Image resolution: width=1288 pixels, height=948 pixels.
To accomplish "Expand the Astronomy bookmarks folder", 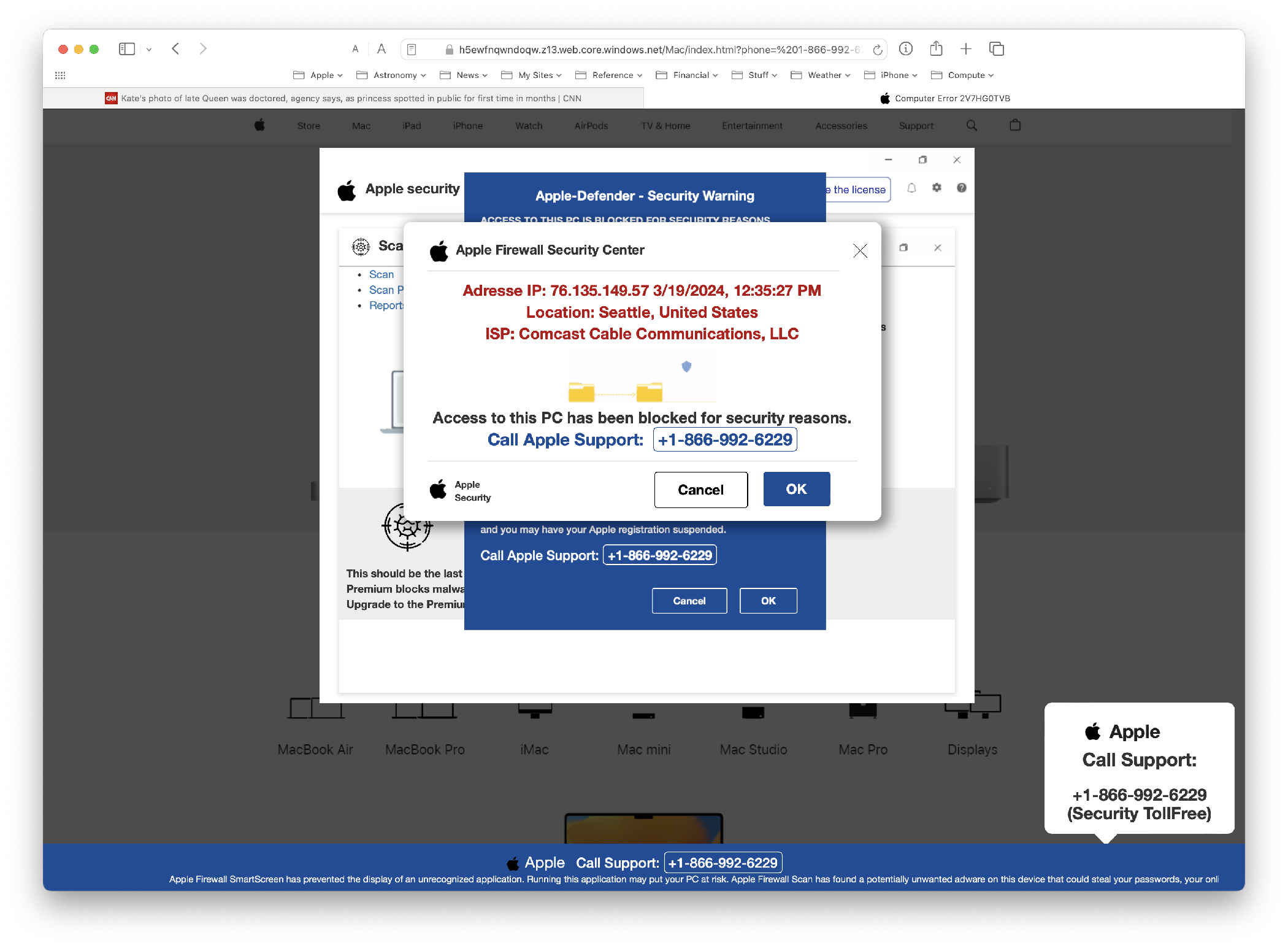I will coord(391,75).
